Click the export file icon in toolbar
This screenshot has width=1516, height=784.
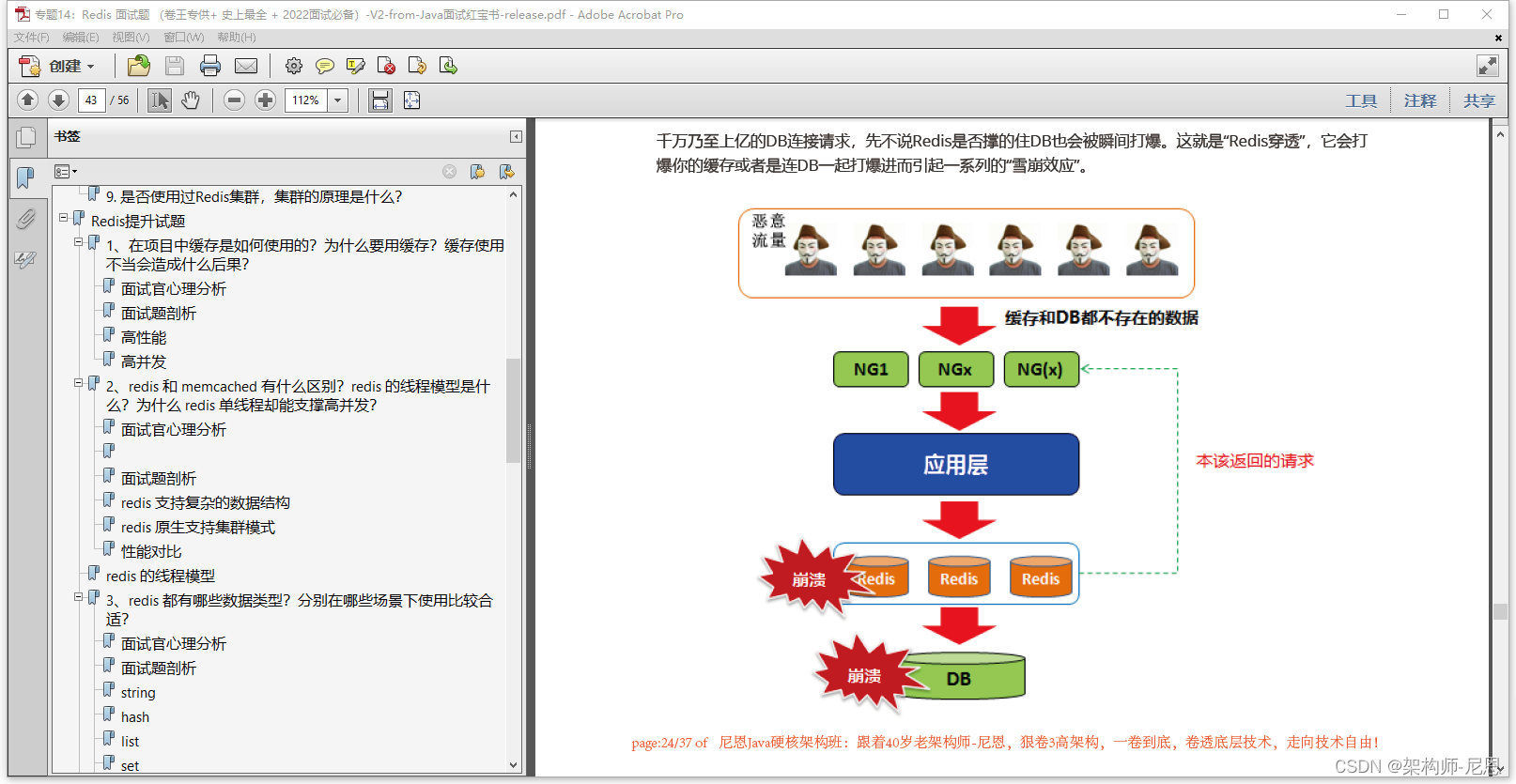click(448, 66)
